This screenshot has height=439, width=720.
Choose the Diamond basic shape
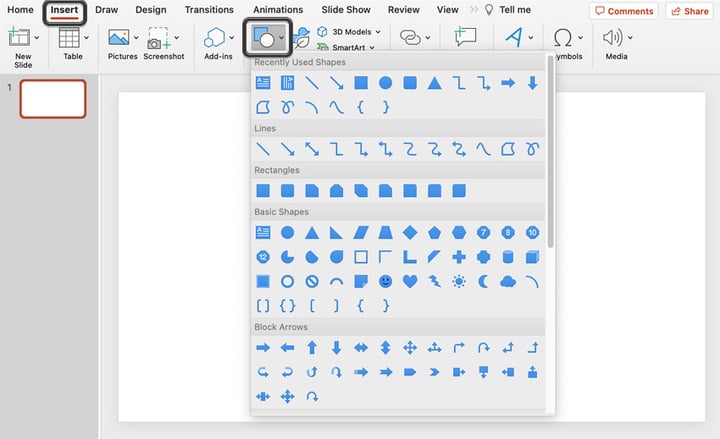pos(410,232)
